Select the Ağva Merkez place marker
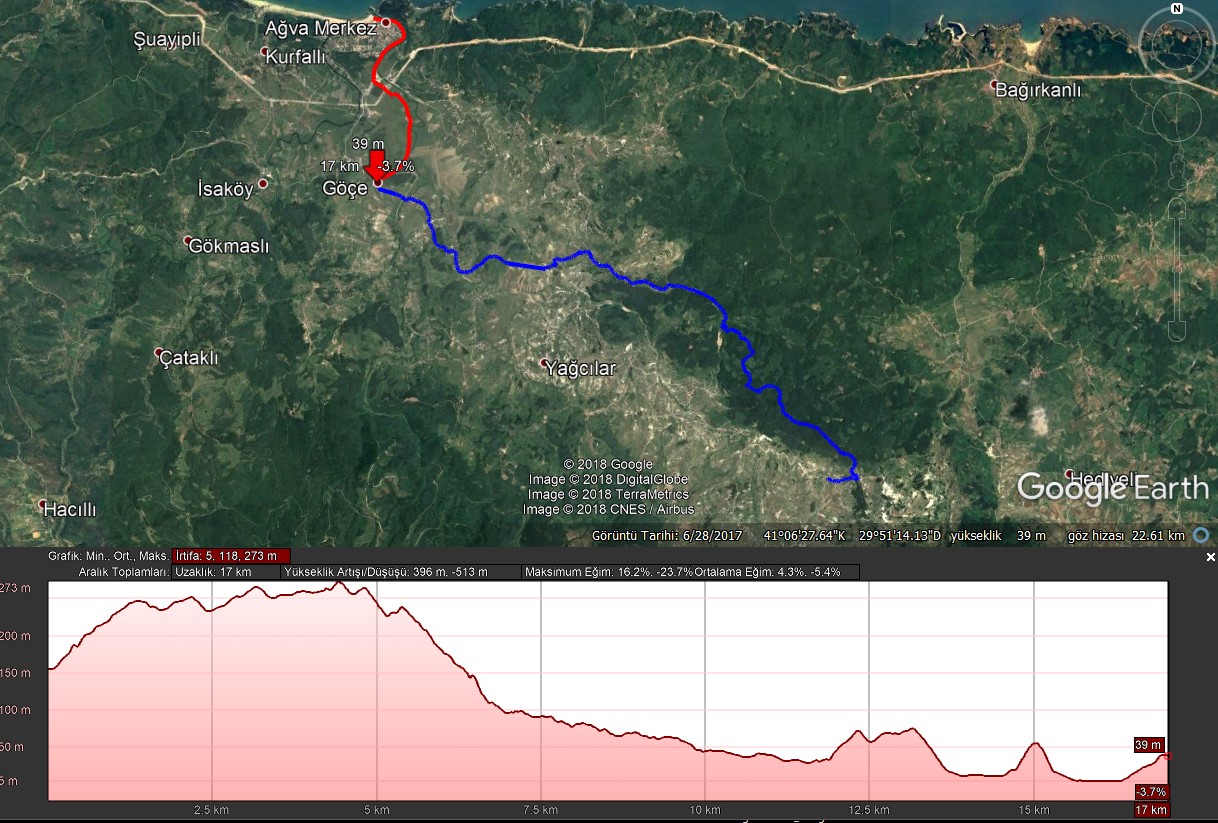 tap(386, 21)
